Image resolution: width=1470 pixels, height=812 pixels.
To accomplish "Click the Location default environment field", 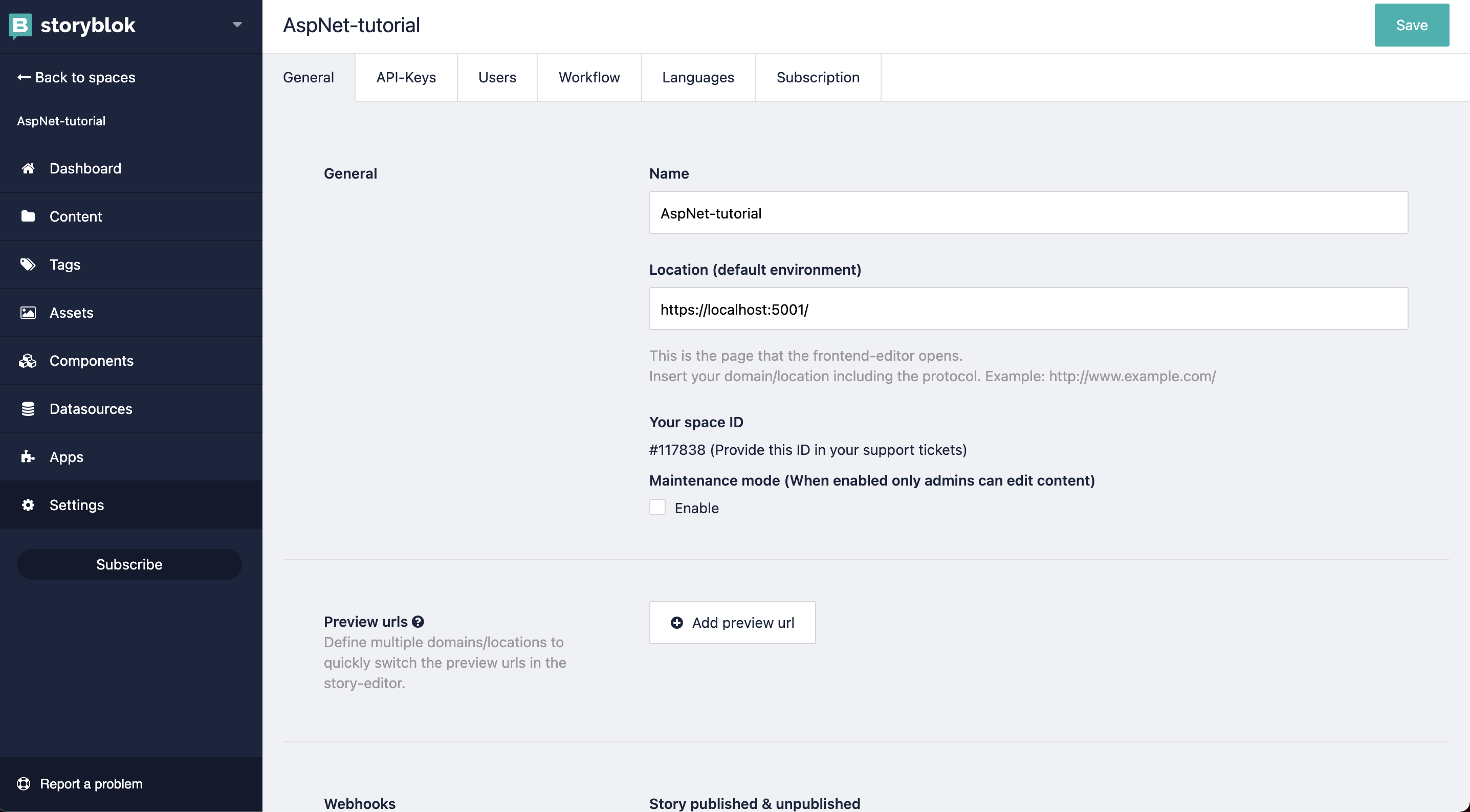I will 1029,309.
